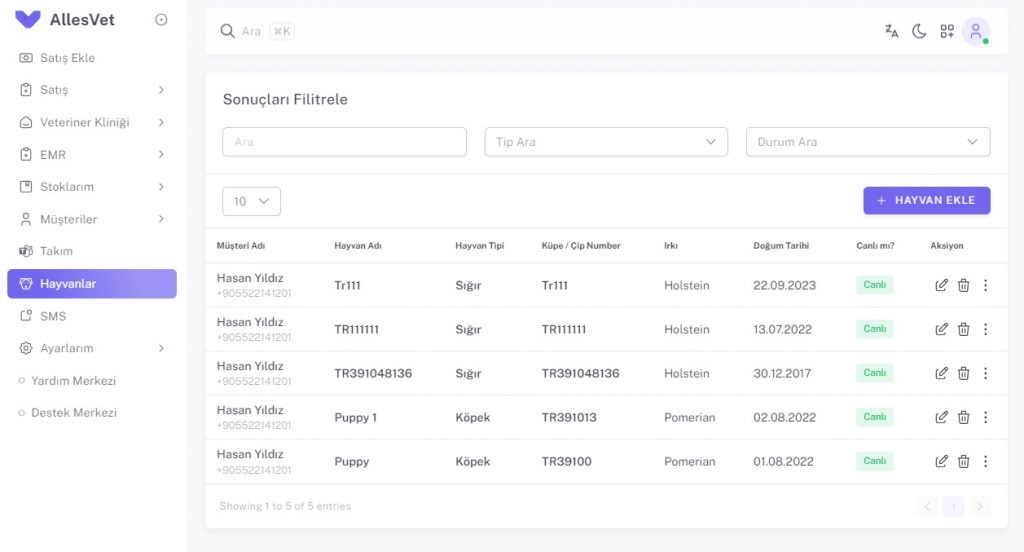Focus the Ara filter input field

click(344, 142)
